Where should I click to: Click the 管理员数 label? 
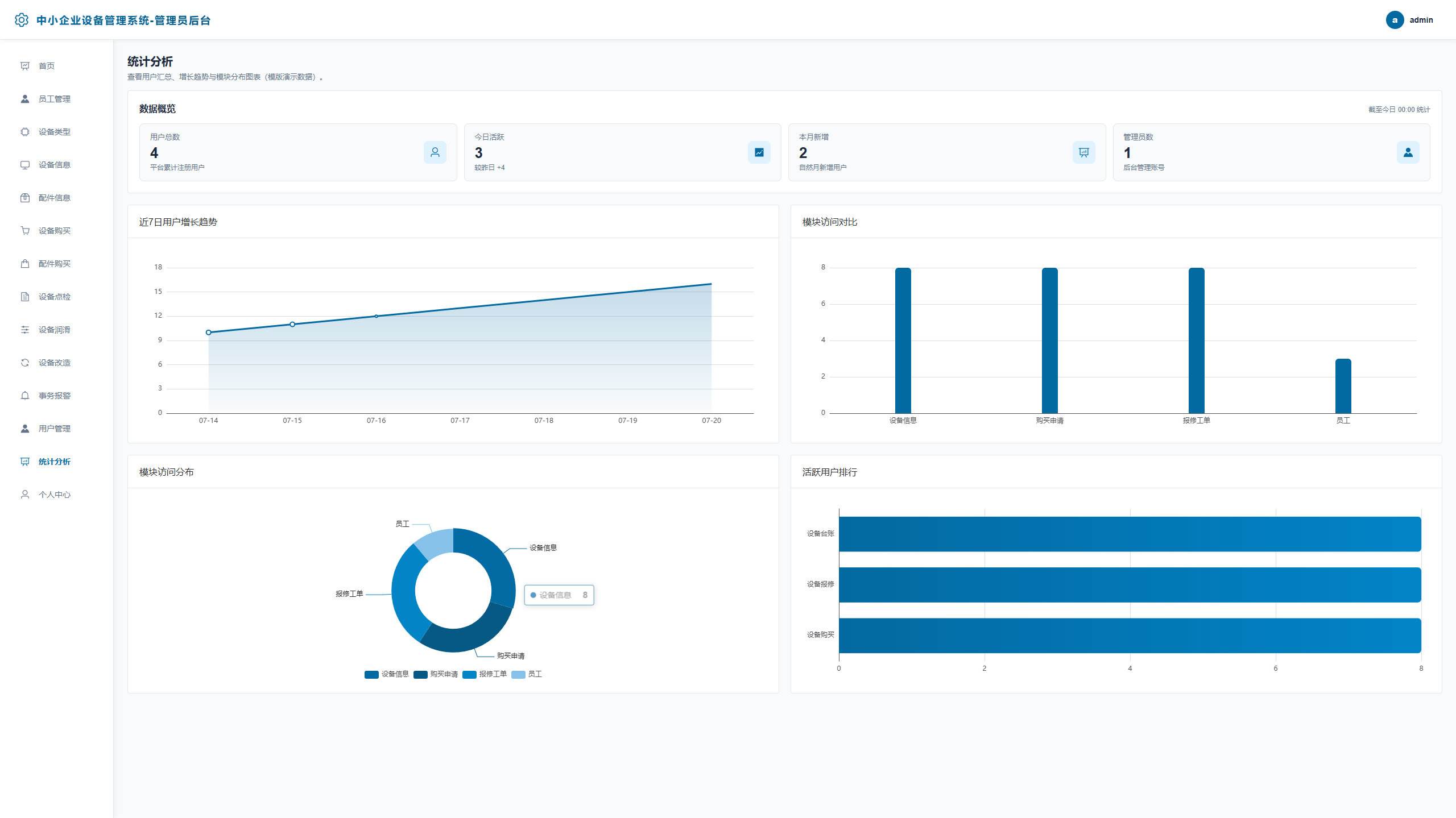1138,137
